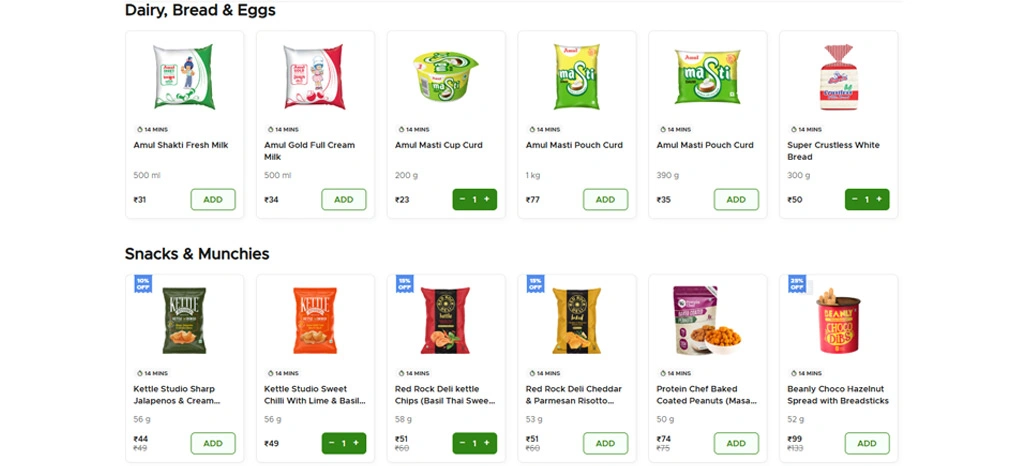Open Amul Masti Cup Curd title link
The height and width of the screenshot is (466, 1026).
click(439, 145)
